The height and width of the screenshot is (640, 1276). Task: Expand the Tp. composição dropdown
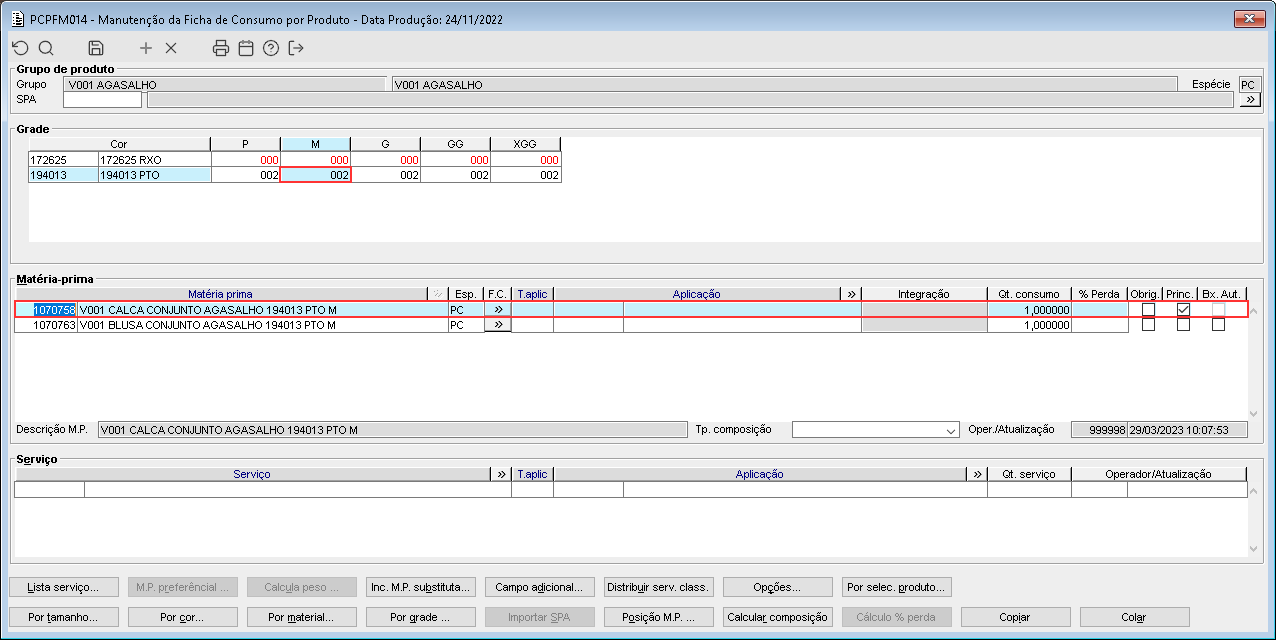(x=950, y=430)
